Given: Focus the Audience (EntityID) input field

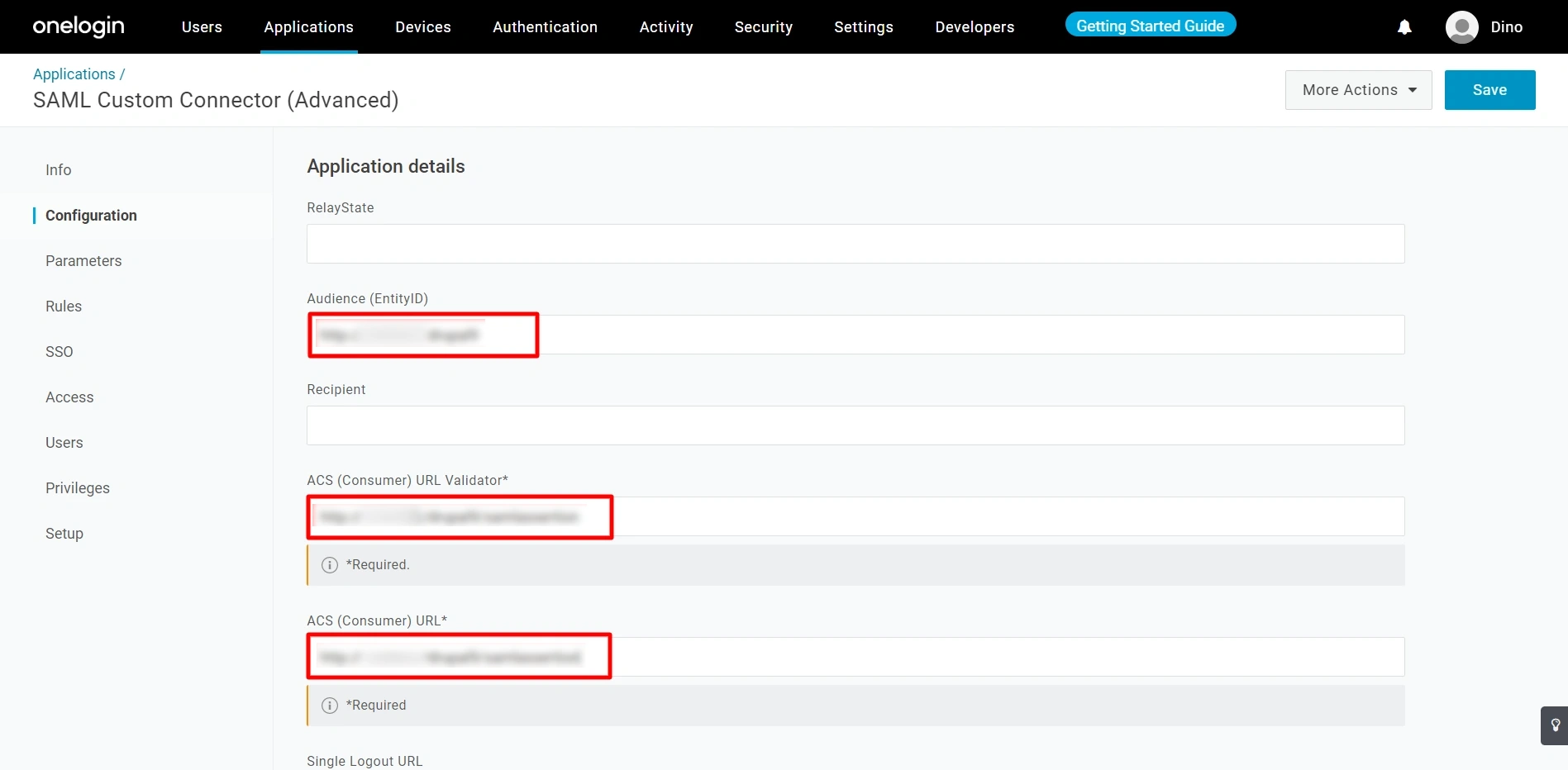Looking at the screenshot, I should 855,335.
